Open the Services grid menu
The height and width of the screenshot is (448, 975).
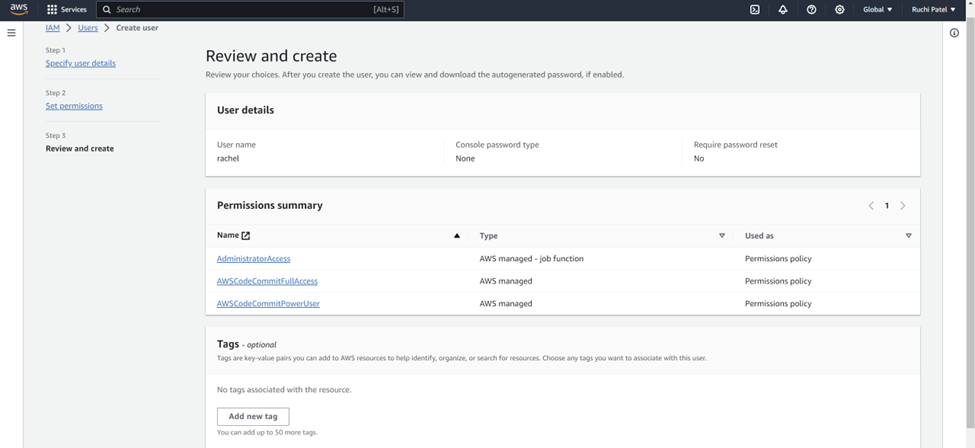[67, 9]
